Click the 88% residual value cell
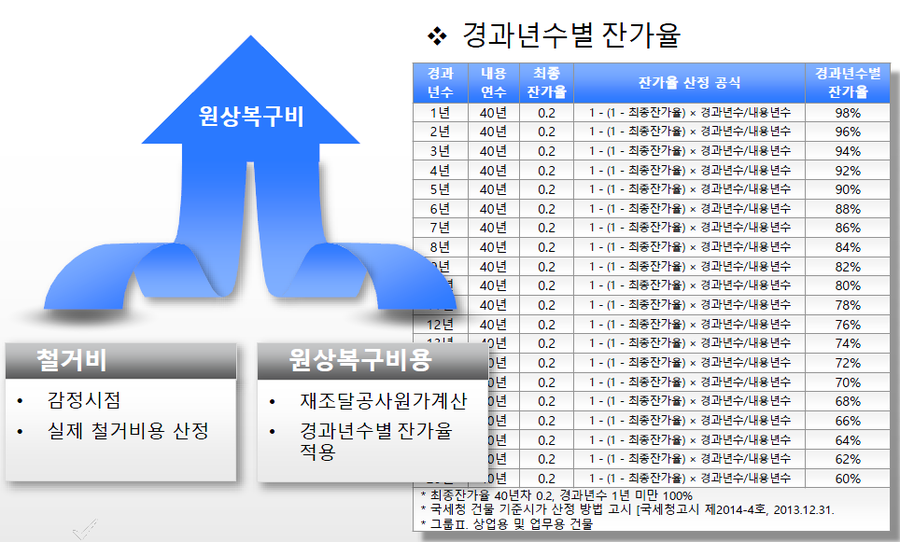The image size is (900, 542). point(848,209)
